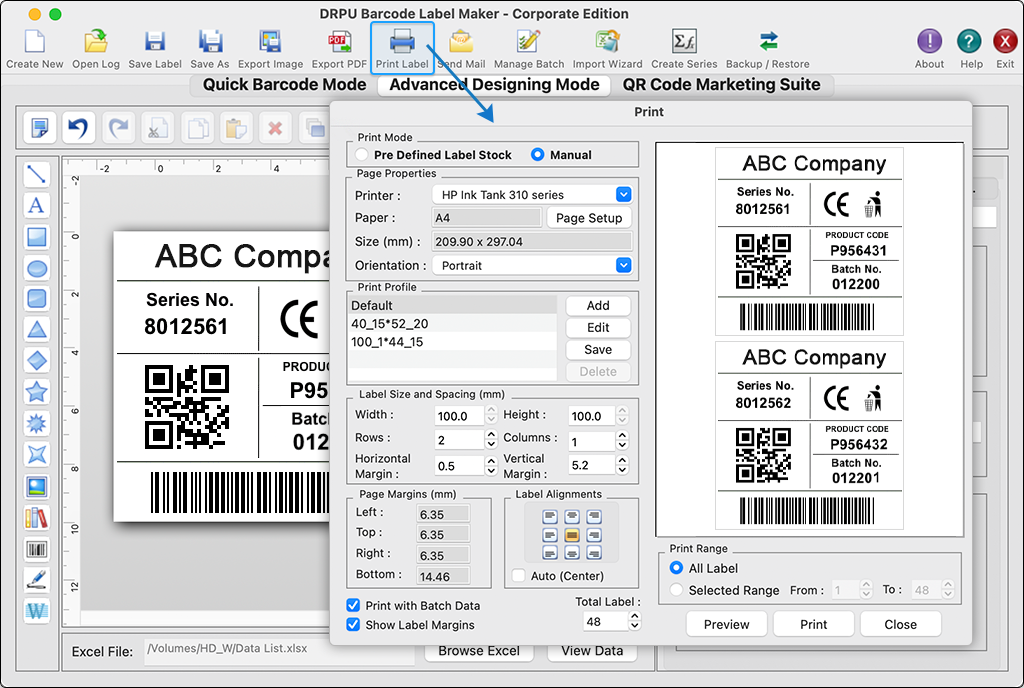1024x688 pixels.
Task: Click the Add profile button
Action: pos(598,305)
